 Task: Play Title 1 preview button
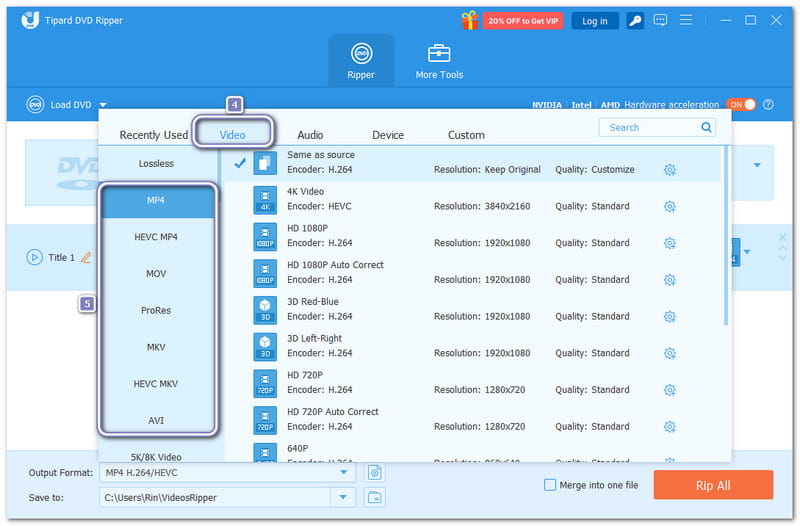35,257
